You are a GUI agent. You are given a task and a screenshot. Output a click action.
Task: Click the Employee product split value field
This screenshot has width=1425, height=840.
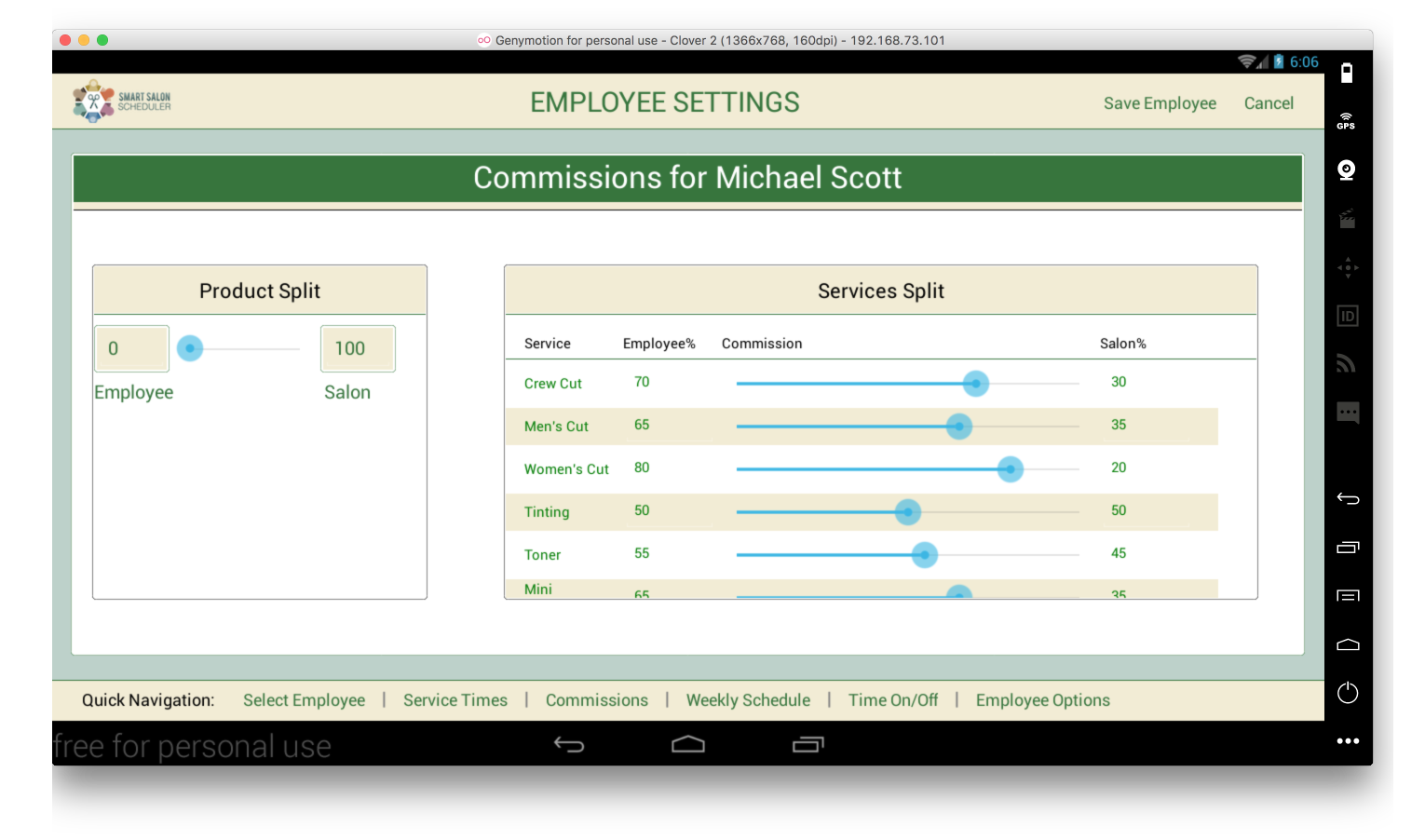pos(131,348)
